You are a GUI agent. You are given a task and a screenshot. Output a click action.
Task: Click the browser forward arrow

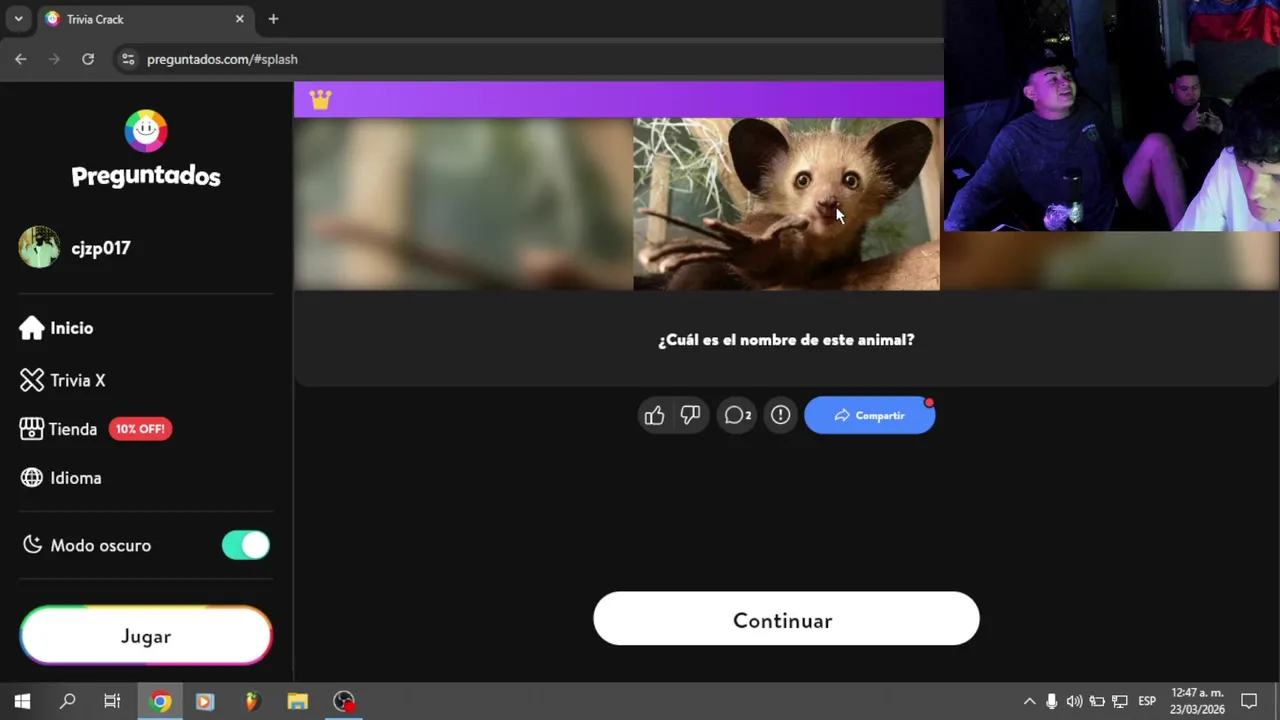click(x=54, y=59)
